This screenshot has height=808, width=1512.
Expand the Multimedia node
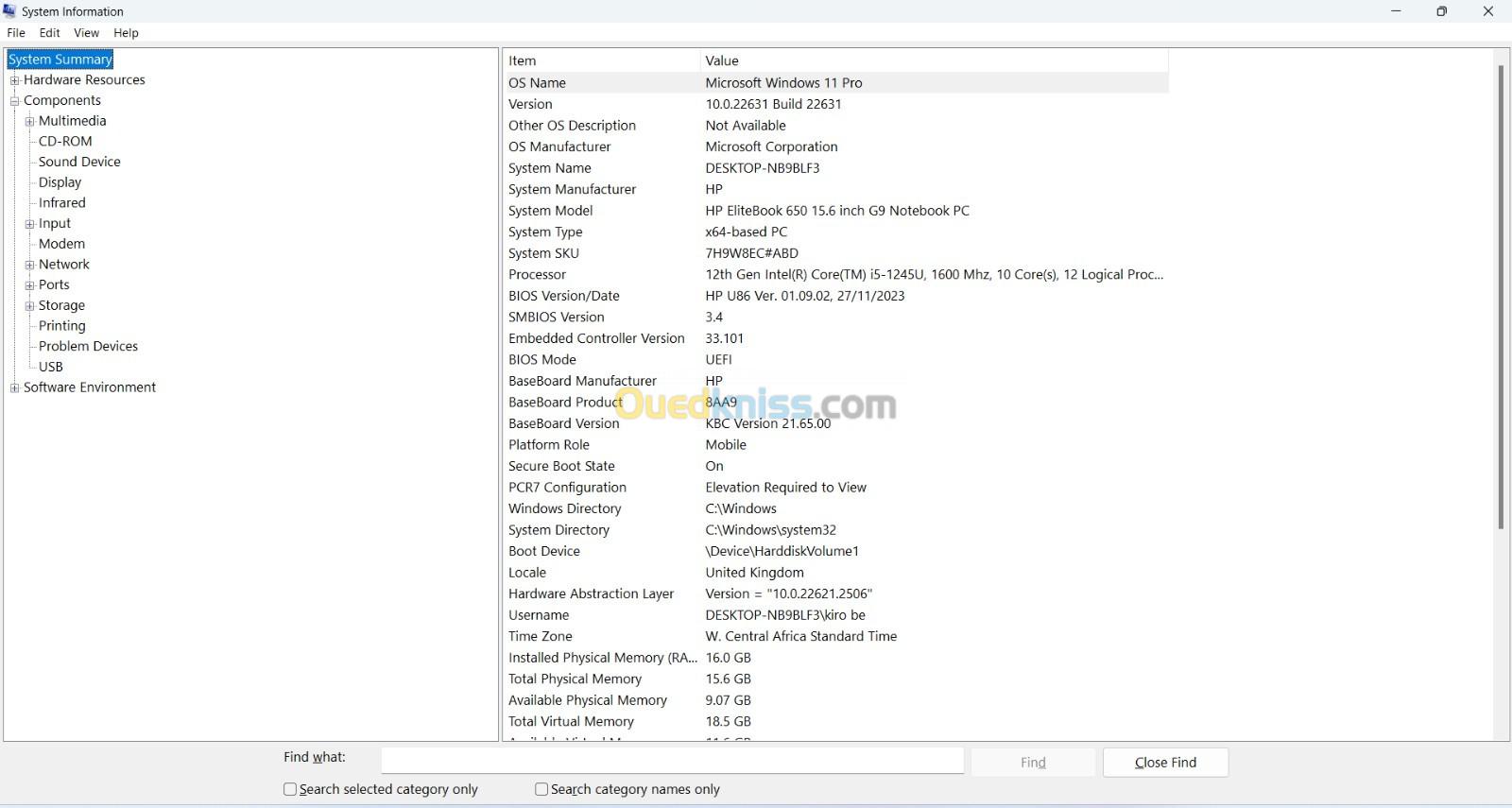click(30, 121)
